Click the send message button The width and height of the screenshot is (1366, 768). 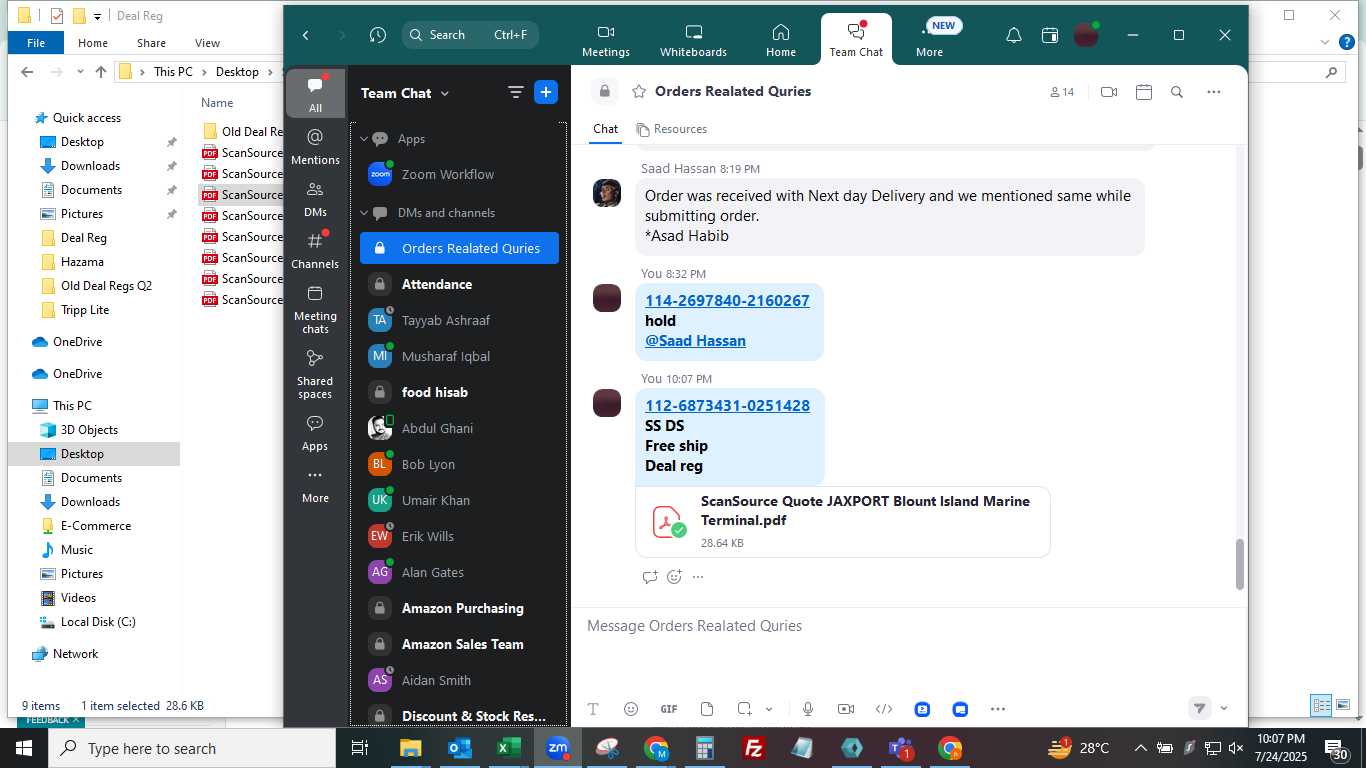pyautogui.click(x=1200, y=708)
